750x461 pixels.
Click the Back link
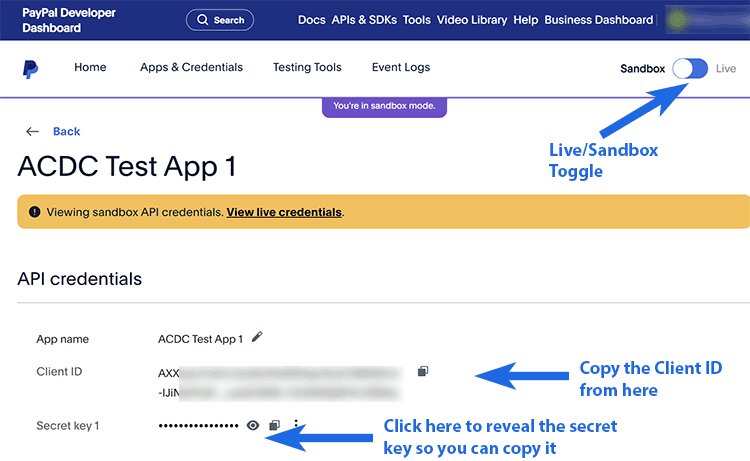[66, 132]
